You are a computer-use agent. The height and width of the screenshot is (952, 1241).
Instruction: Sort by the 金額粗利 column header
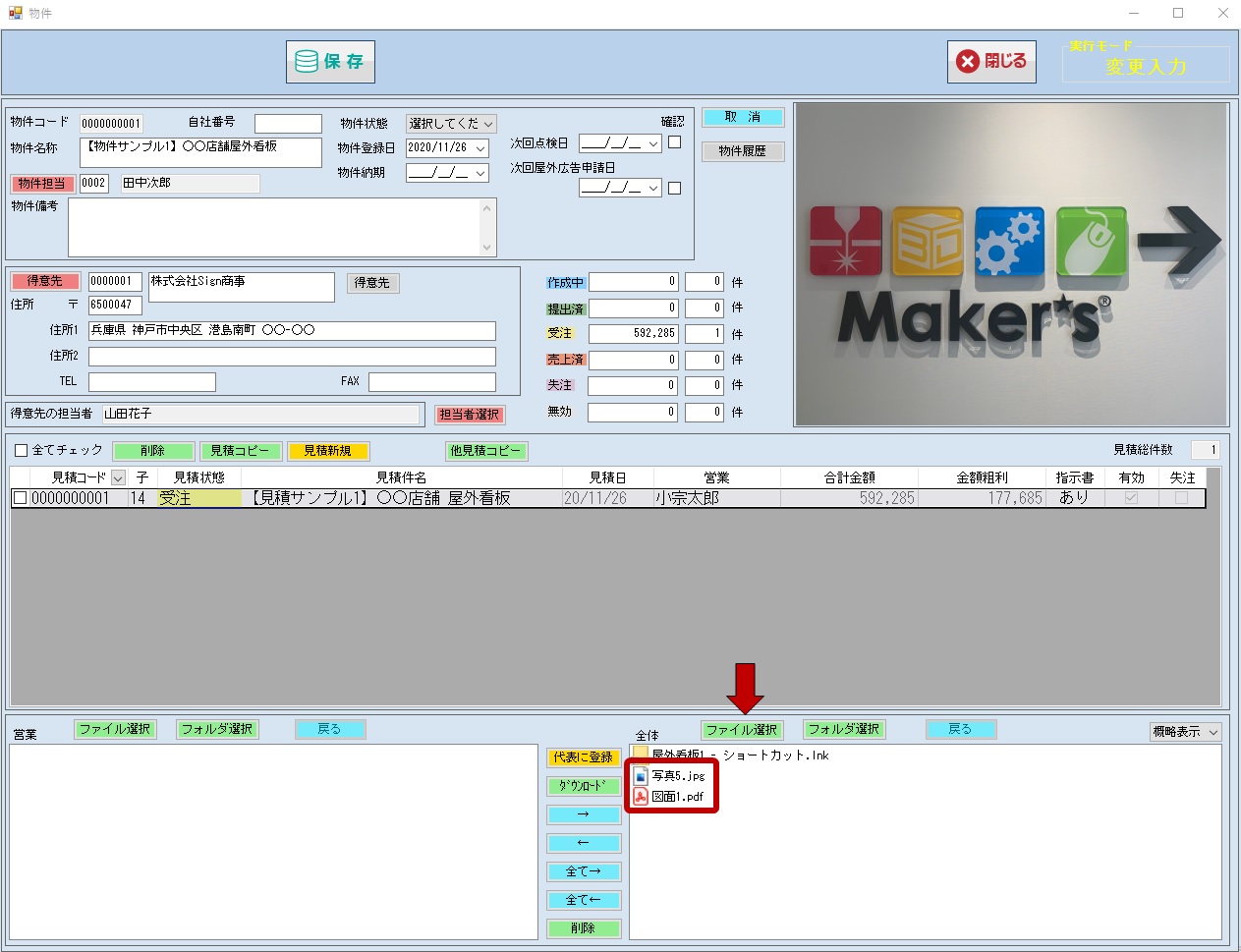click(x=982, y=477)
